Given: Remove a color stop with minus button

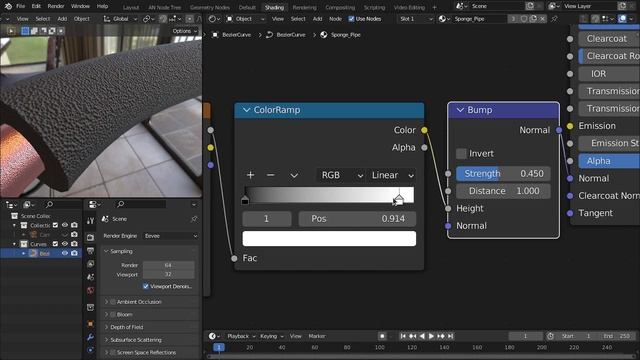Looking at the screenshot, I should [x=271, y=175].
